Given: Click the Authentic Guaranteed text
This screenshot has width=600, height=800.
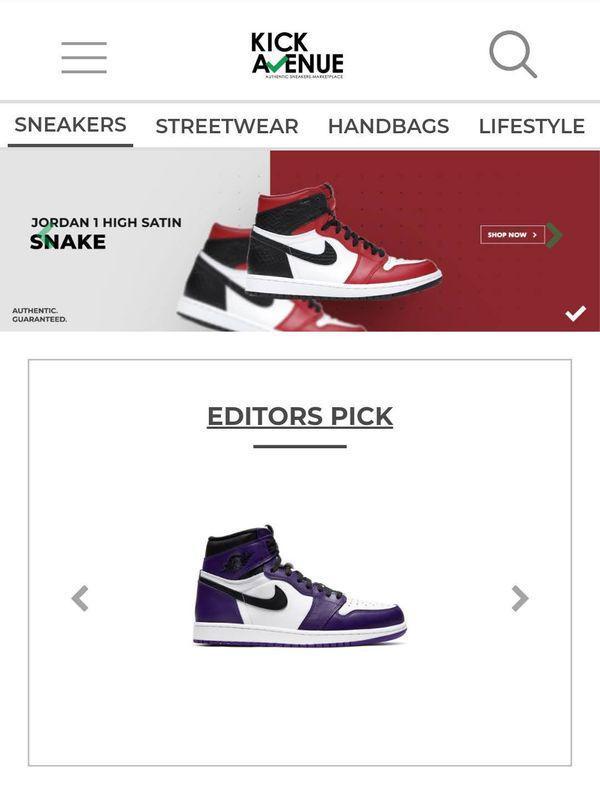Looking at the screenshot, I should click(39, 315).
